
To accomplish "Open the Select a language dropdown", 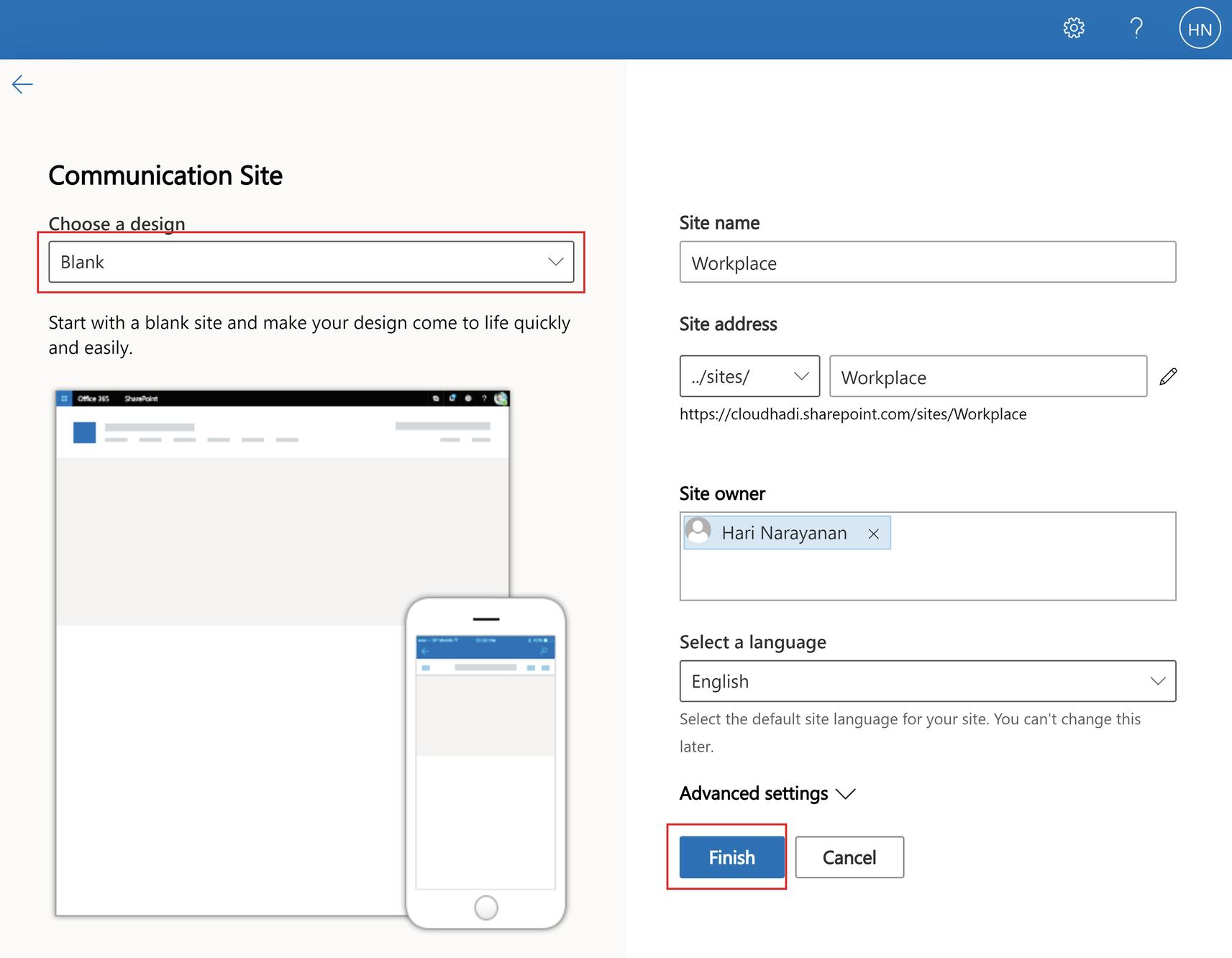I will pos(927,681).
